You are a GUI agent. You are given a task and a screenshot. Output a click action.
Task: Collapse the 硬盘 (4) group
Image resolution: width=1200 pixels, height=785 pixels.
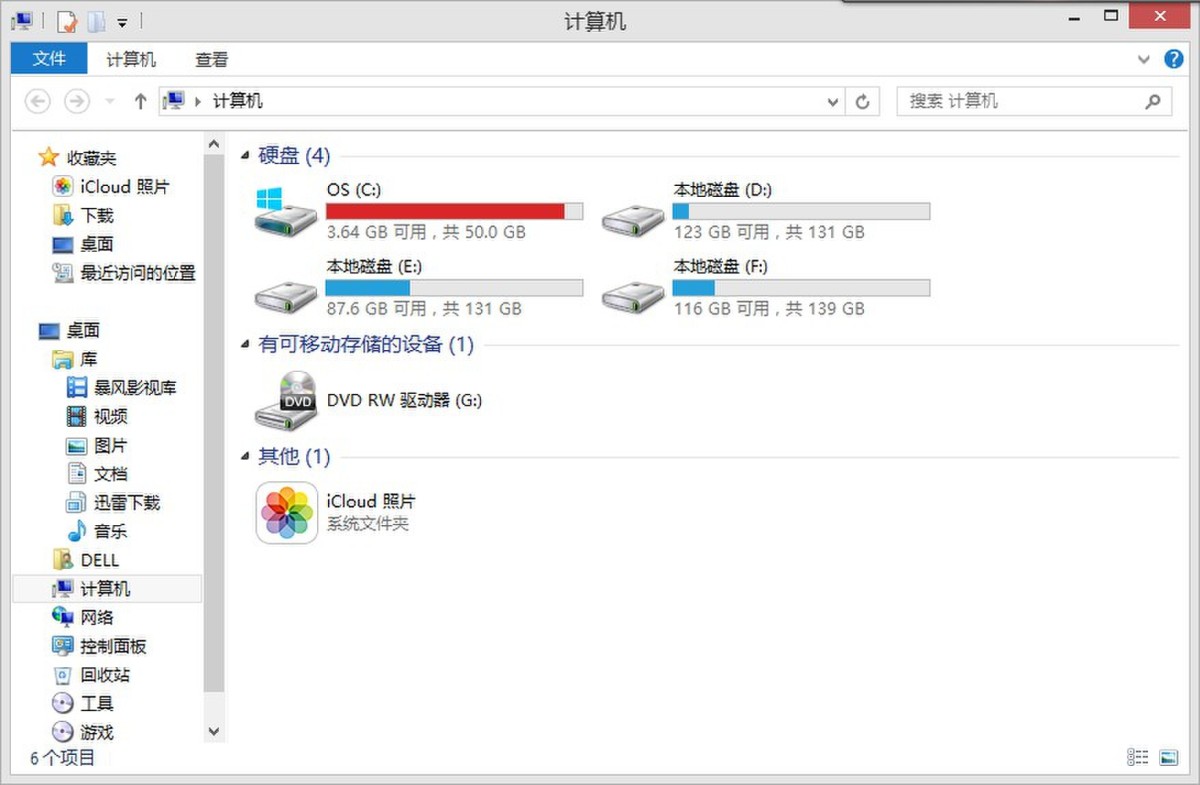[245, 156]
